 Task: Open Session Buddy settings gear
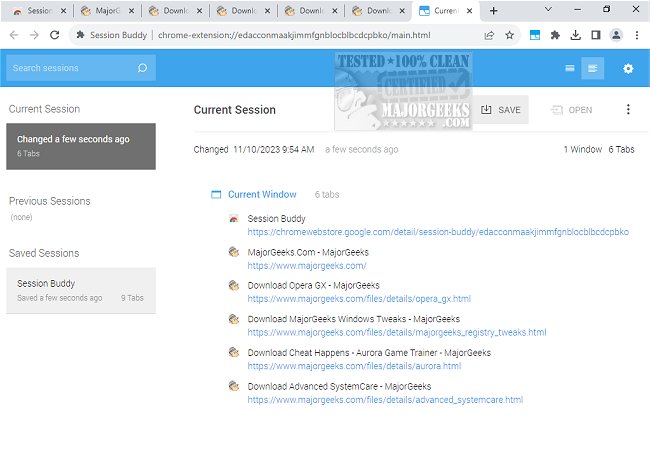tap(628, 68)
